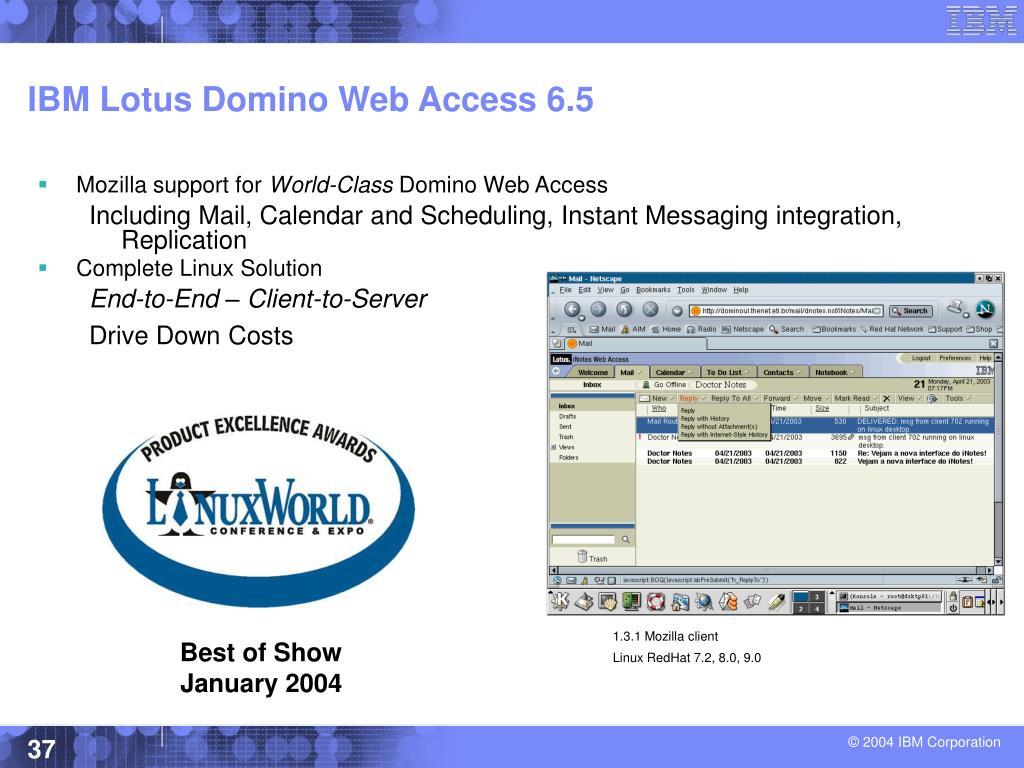Click the Netscape URL address field
Viewport: 1024px width, 768px height.
[x=786, y=311]
